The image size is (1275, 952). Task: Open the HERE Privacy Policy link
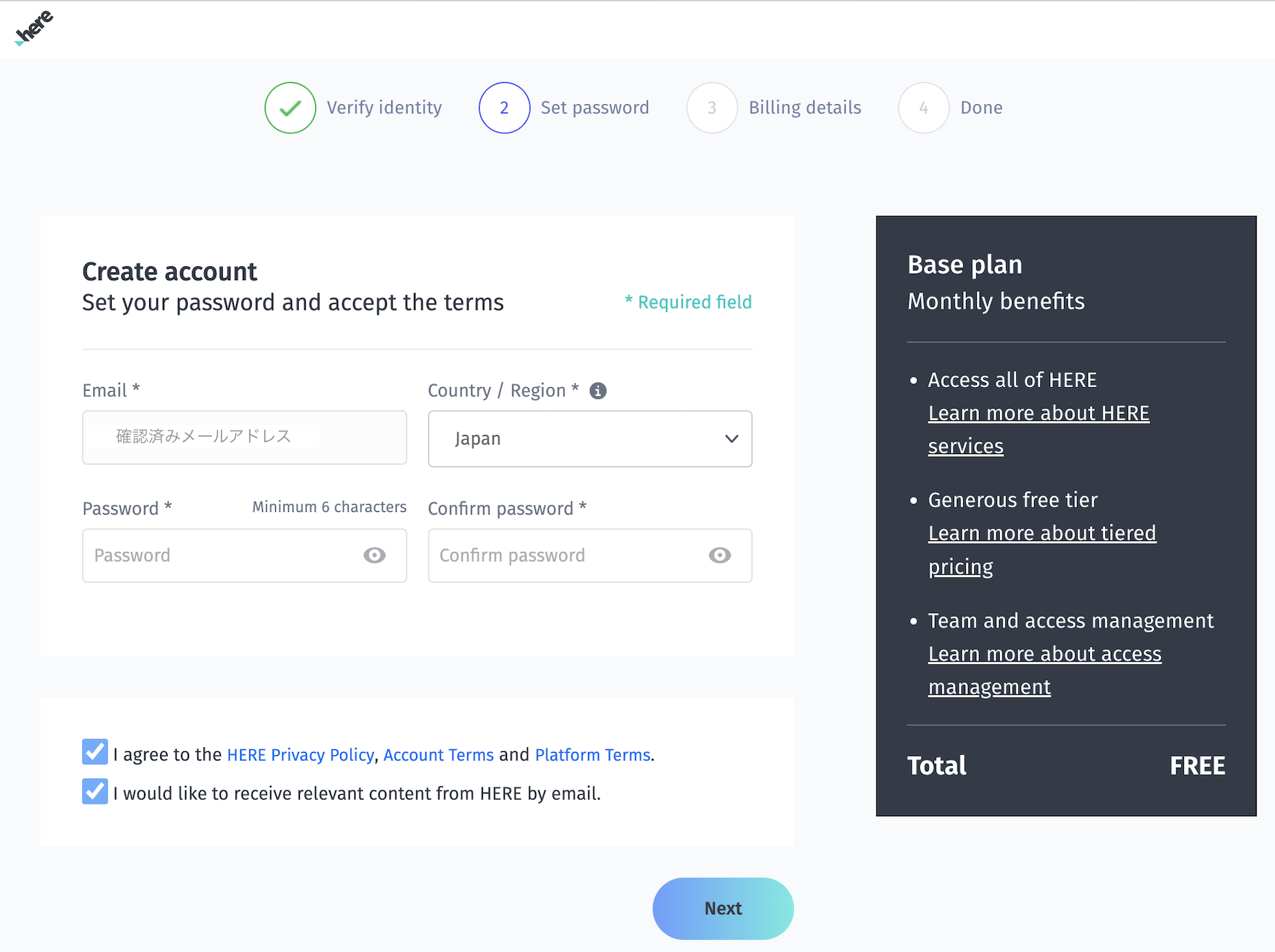(300, 755)
